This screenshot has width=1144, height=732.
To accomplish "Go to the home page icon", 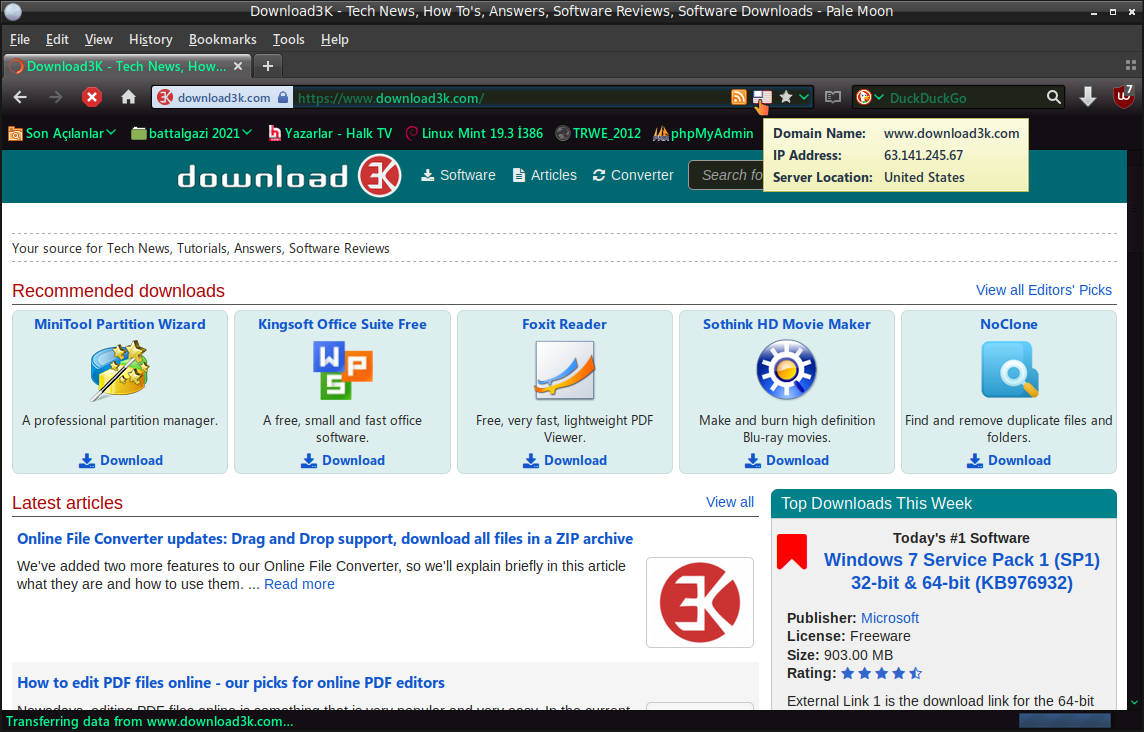I will click(128, 97).
